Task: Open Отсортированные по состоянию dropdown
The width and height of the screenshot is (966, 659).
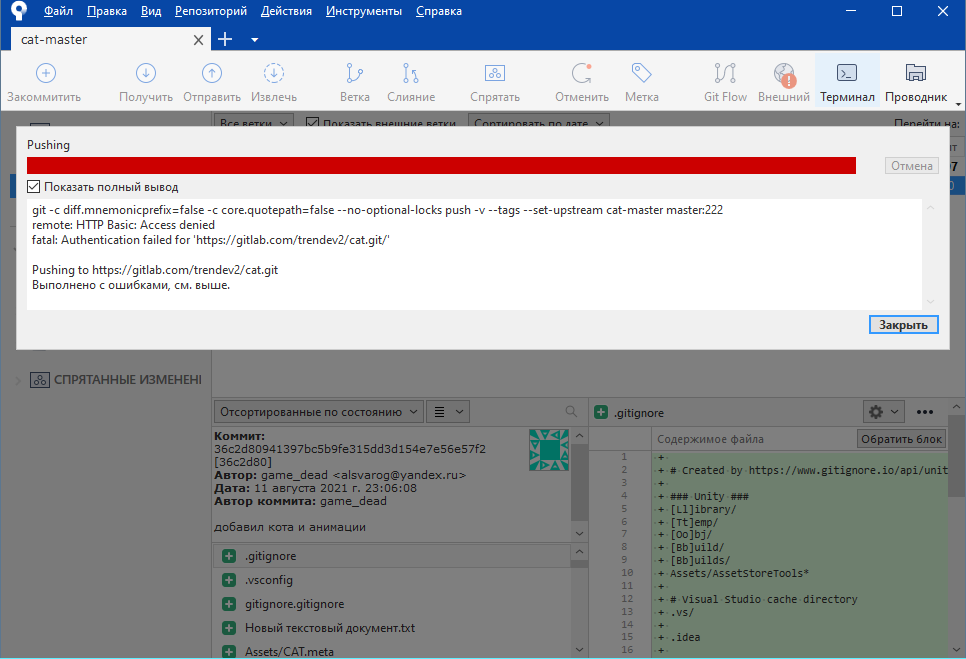Action: point(320,411)
